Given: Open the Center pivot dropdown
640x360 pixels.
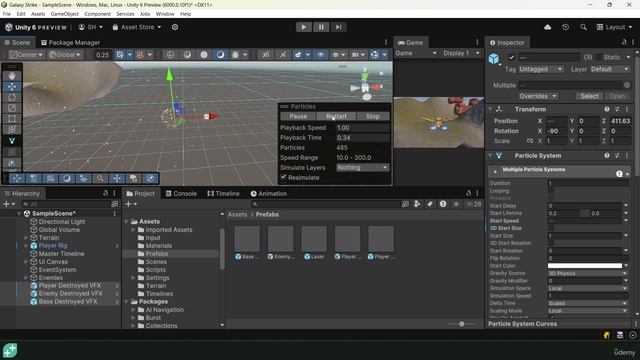Looking at the screenshot, I should [26, 54].
